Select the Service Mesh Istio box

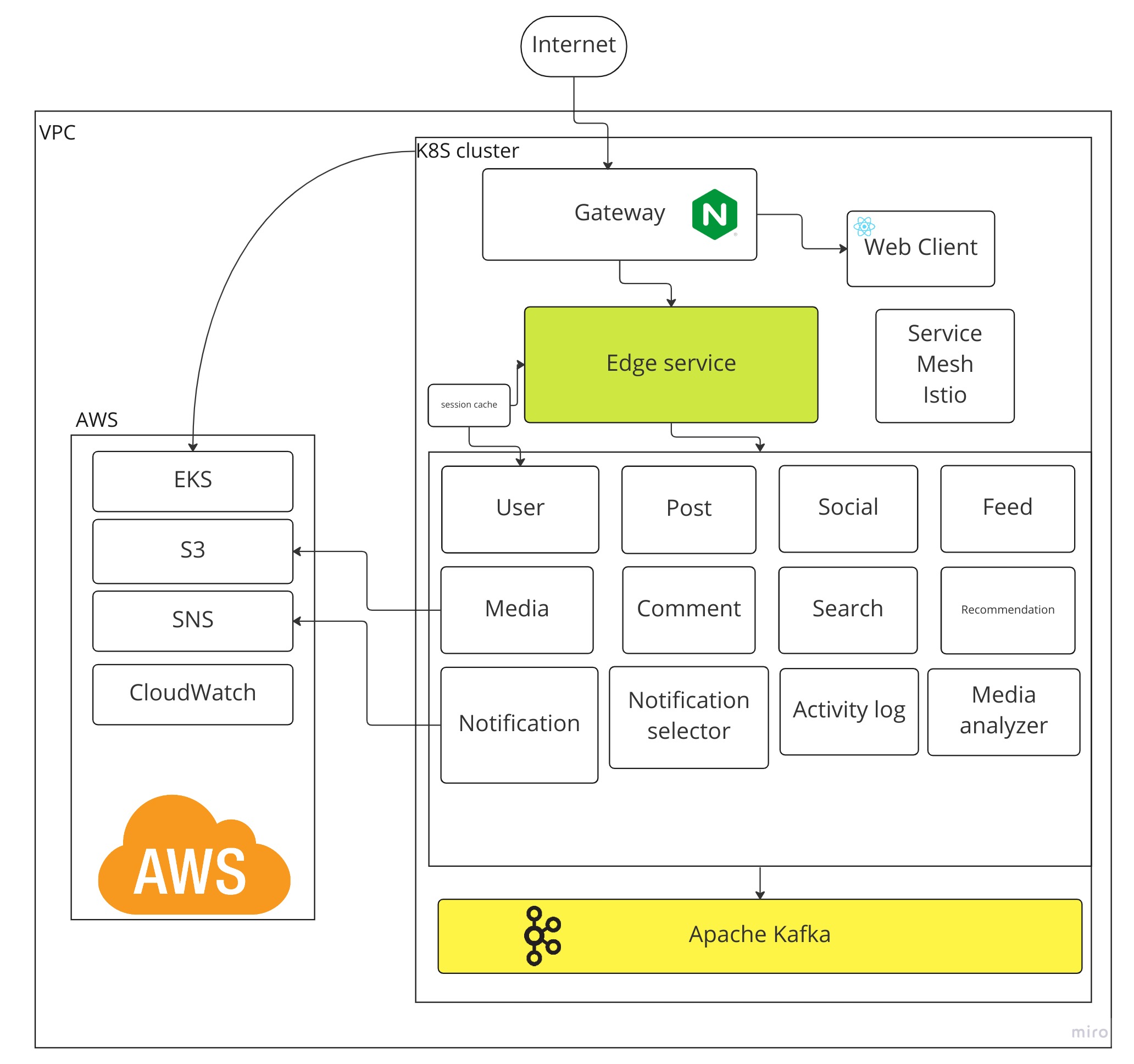[944, 365]
